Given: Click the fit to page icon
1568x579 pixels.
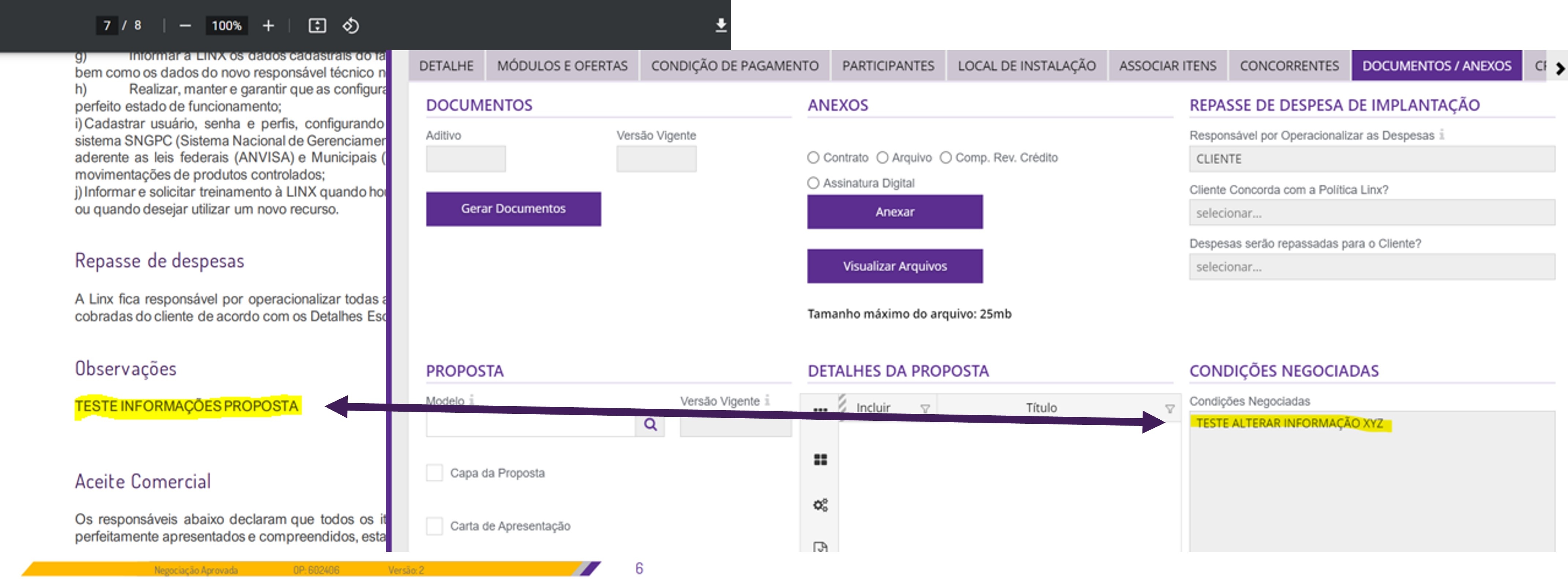Looking at the screenshot, I should pyautogui.click(x=317, y=26).
